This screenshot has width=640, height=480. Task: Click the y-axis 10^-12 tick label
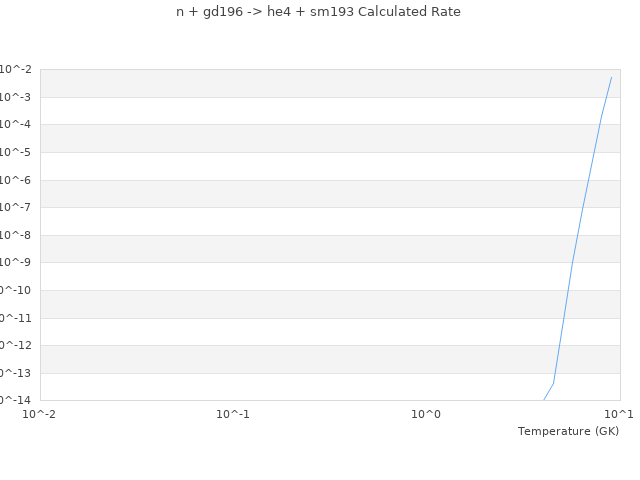click(14, 345)
